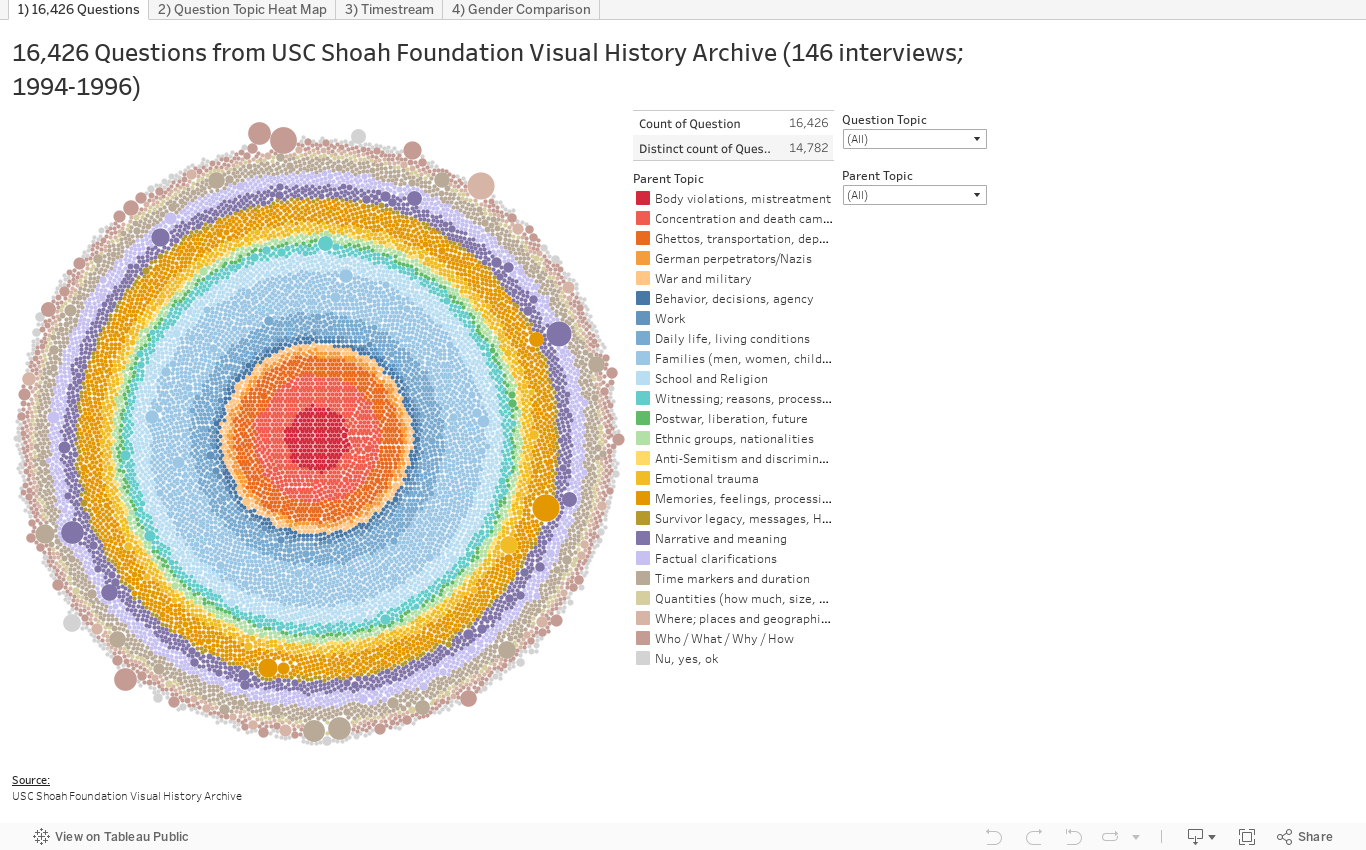Click the Anti-Semitism and discrimination swatch
Image resolution: width=1366 pixels, height=850 pixels.
643,459
